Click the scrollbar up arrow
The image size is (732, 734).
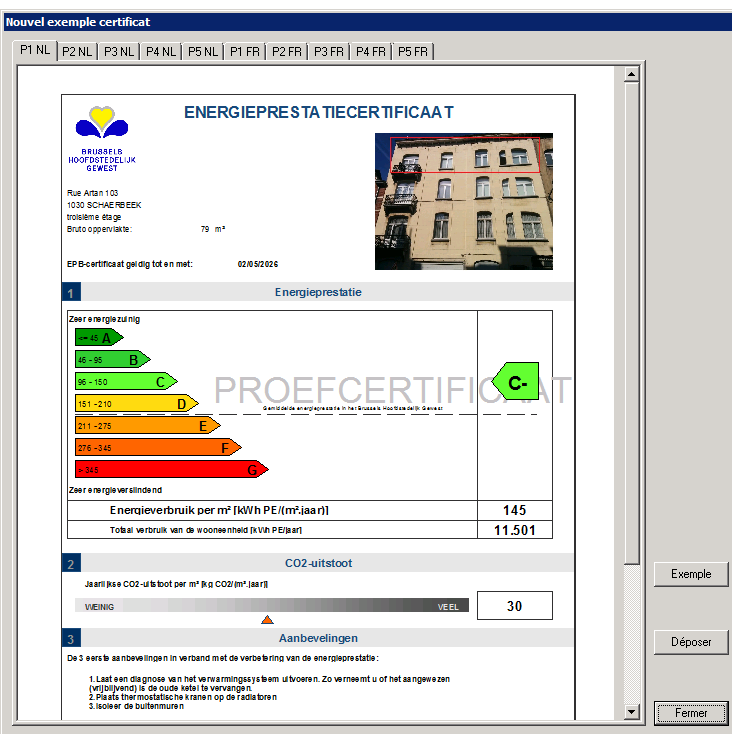coord(631,73)
